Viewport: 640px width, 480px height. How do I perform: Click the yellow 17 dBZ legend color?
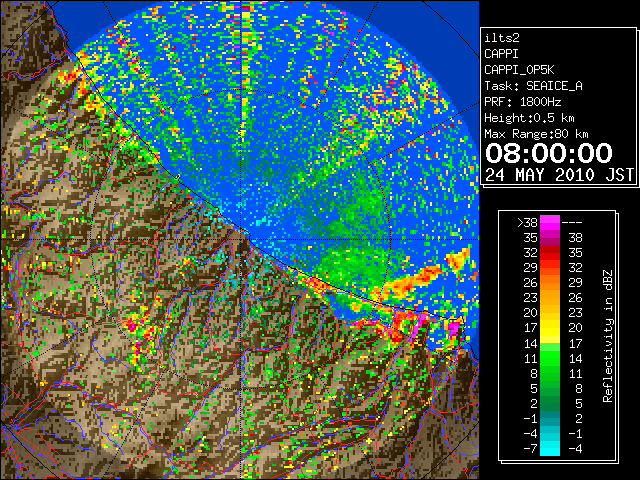tap(550, 328)
